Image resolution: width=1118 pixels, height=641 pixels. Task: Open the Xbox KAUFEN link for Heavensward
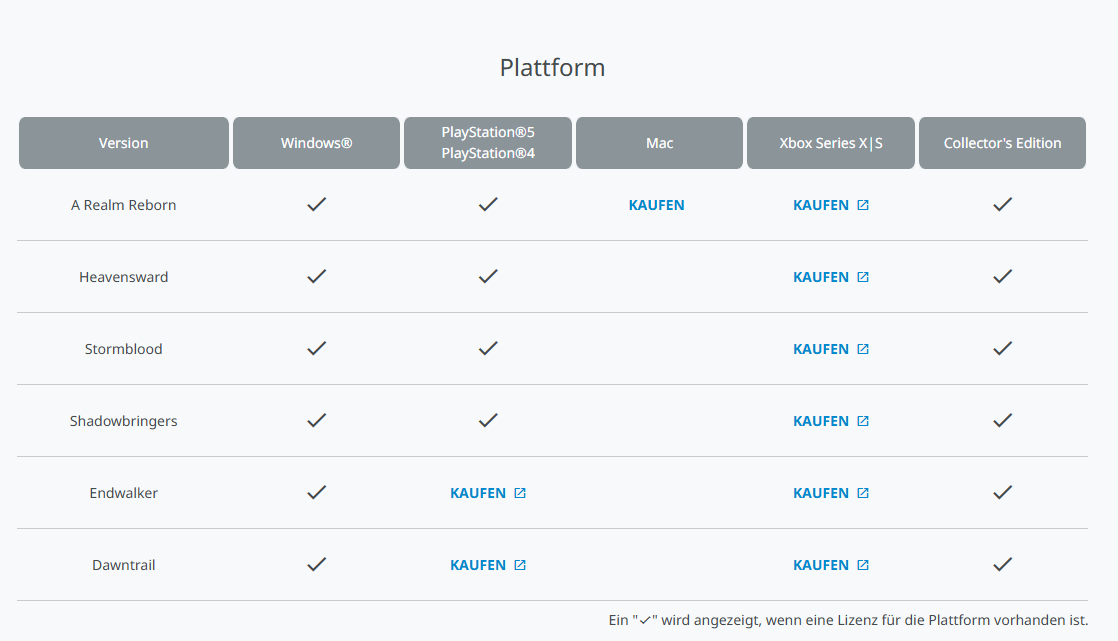pyautogui.click(x=831, y=277)
